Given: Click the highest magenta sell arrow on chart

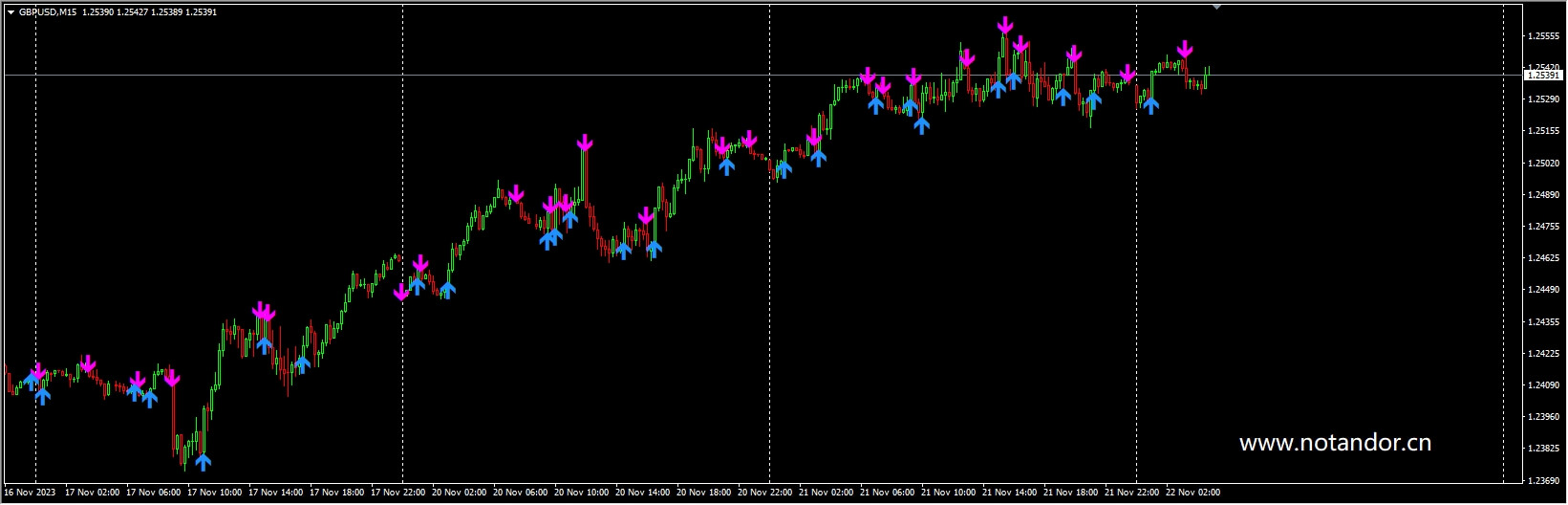Looking at the screenshot, I should coord(1004,26).
